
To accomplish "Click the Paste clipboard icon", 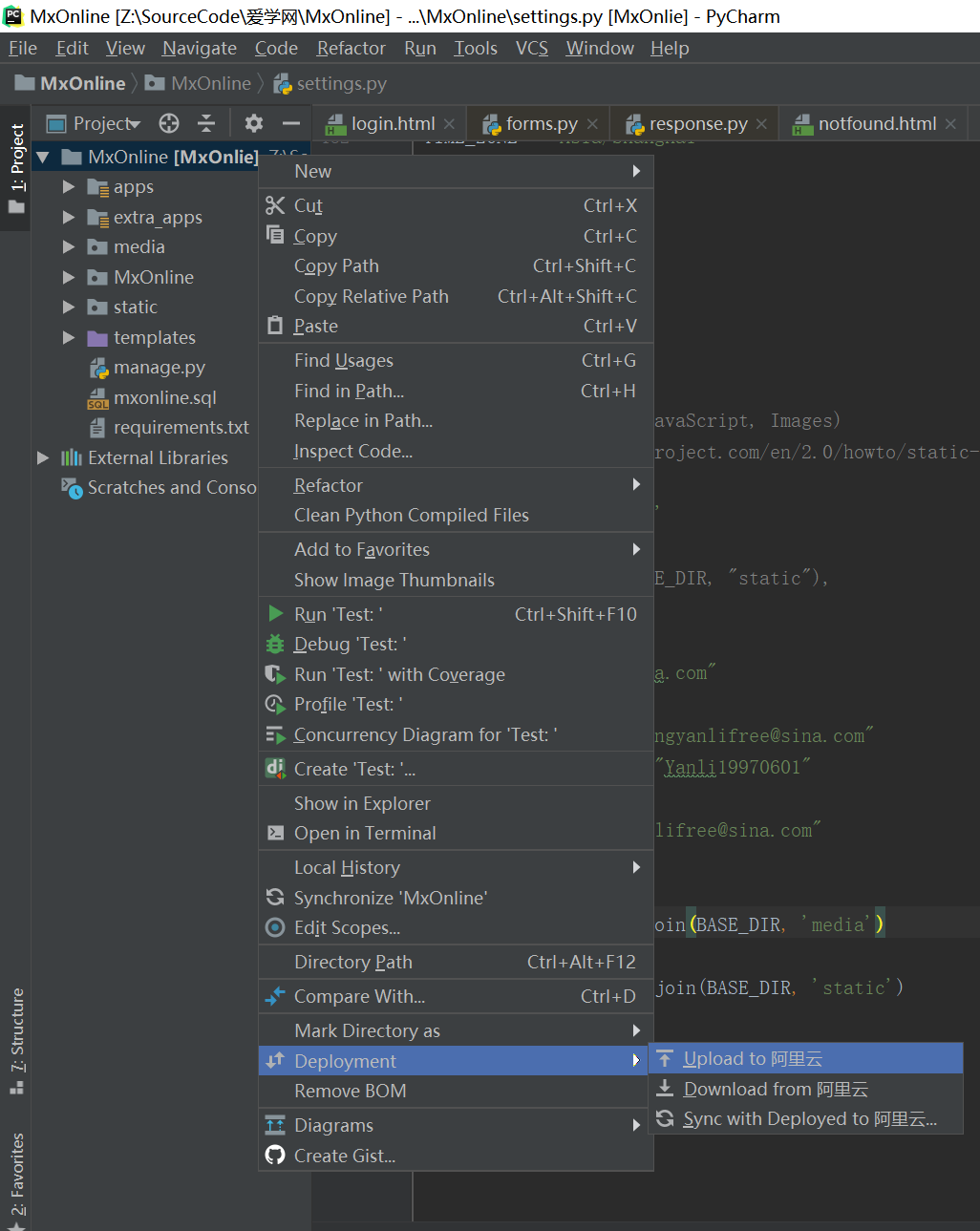I will pyautogui.click(x=275, y=326).
